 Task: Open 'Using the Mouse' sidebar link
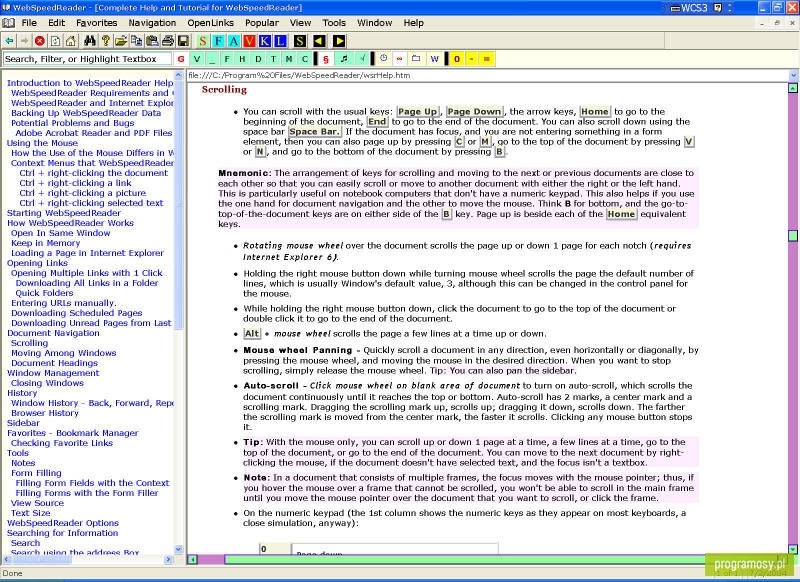(42, 143)
